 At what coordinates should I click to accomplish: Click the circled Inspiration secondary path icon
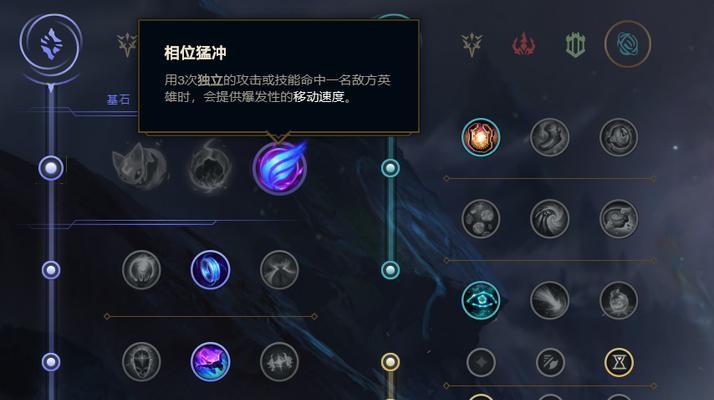point(627,44)
